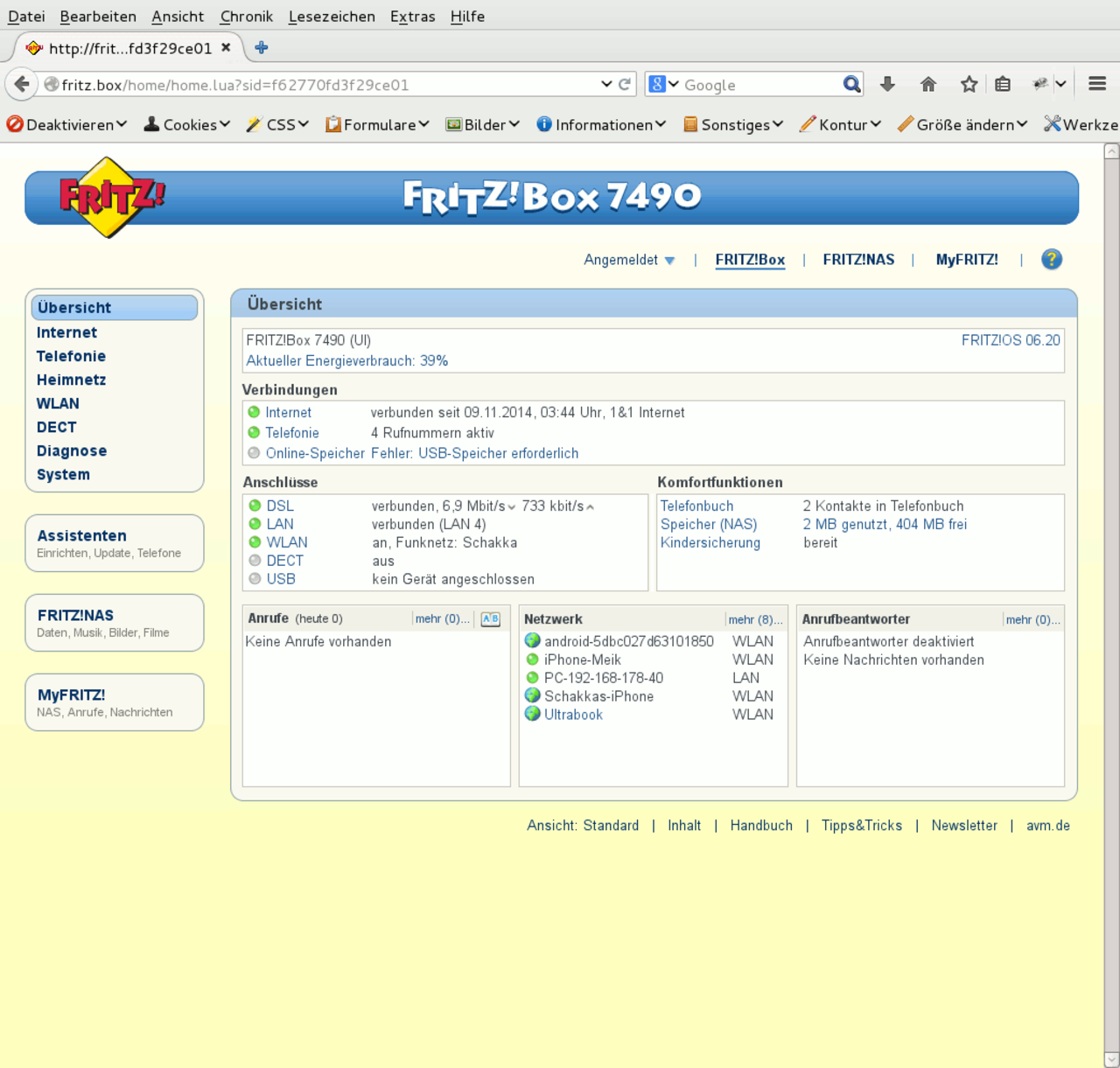Screen dimensions: 1120x1068
Task: Click the scrollbar up arrow
Action: click(1111, 150)
